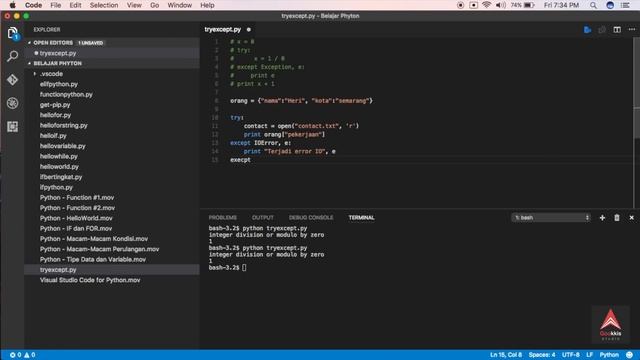Collapse the Belajar Phyton folder section

57,64
